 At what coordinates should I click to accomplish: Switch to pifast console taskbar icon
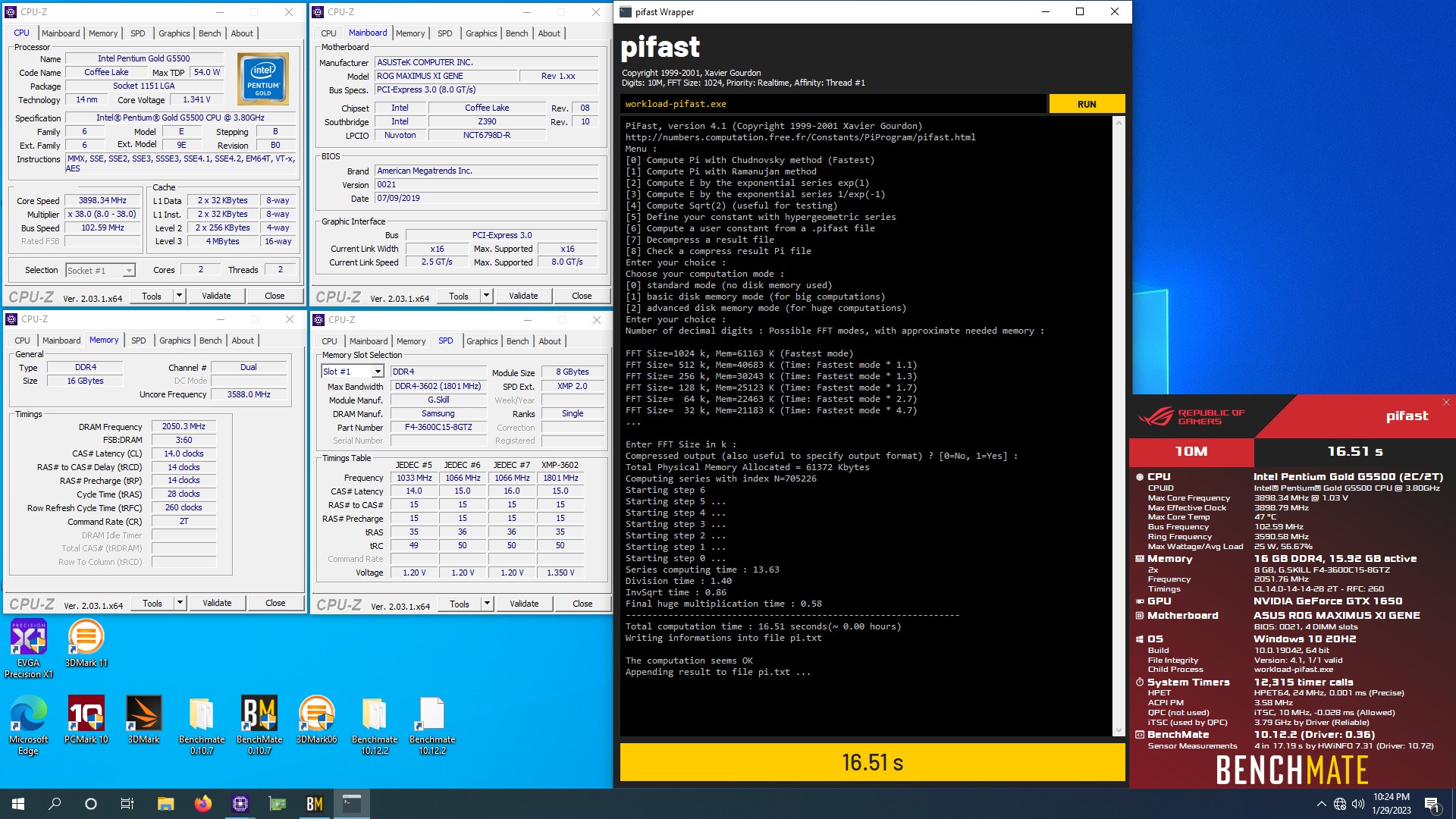pyautogui.click(x=352, y=804)
